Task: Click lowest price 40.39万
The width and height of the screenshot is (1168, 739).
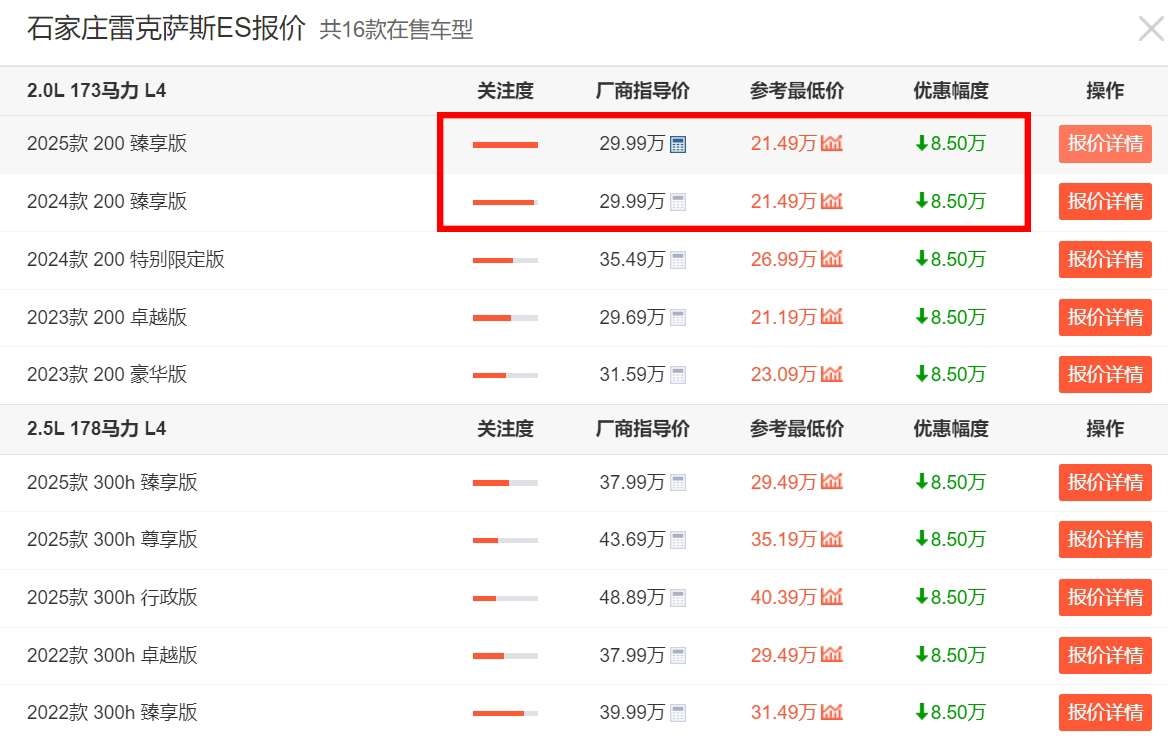Action: [x=784, y=598]
